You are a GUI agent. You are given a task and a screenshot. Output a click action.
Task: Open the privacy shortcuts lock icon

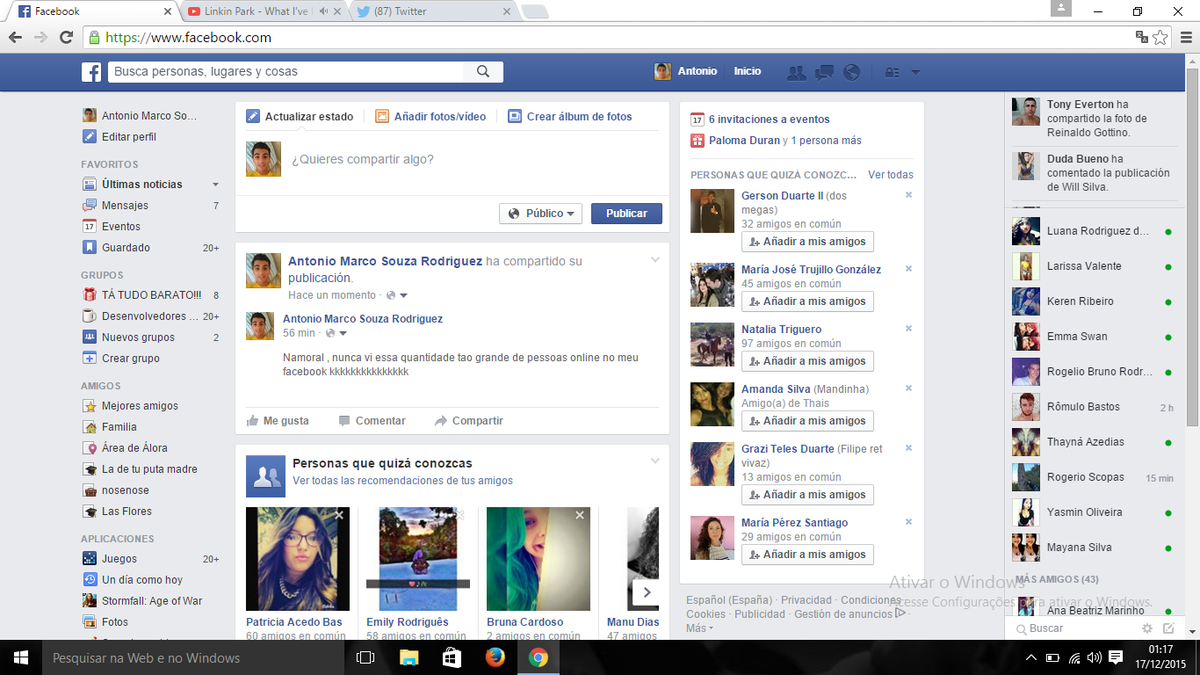(x=892, y=72)
